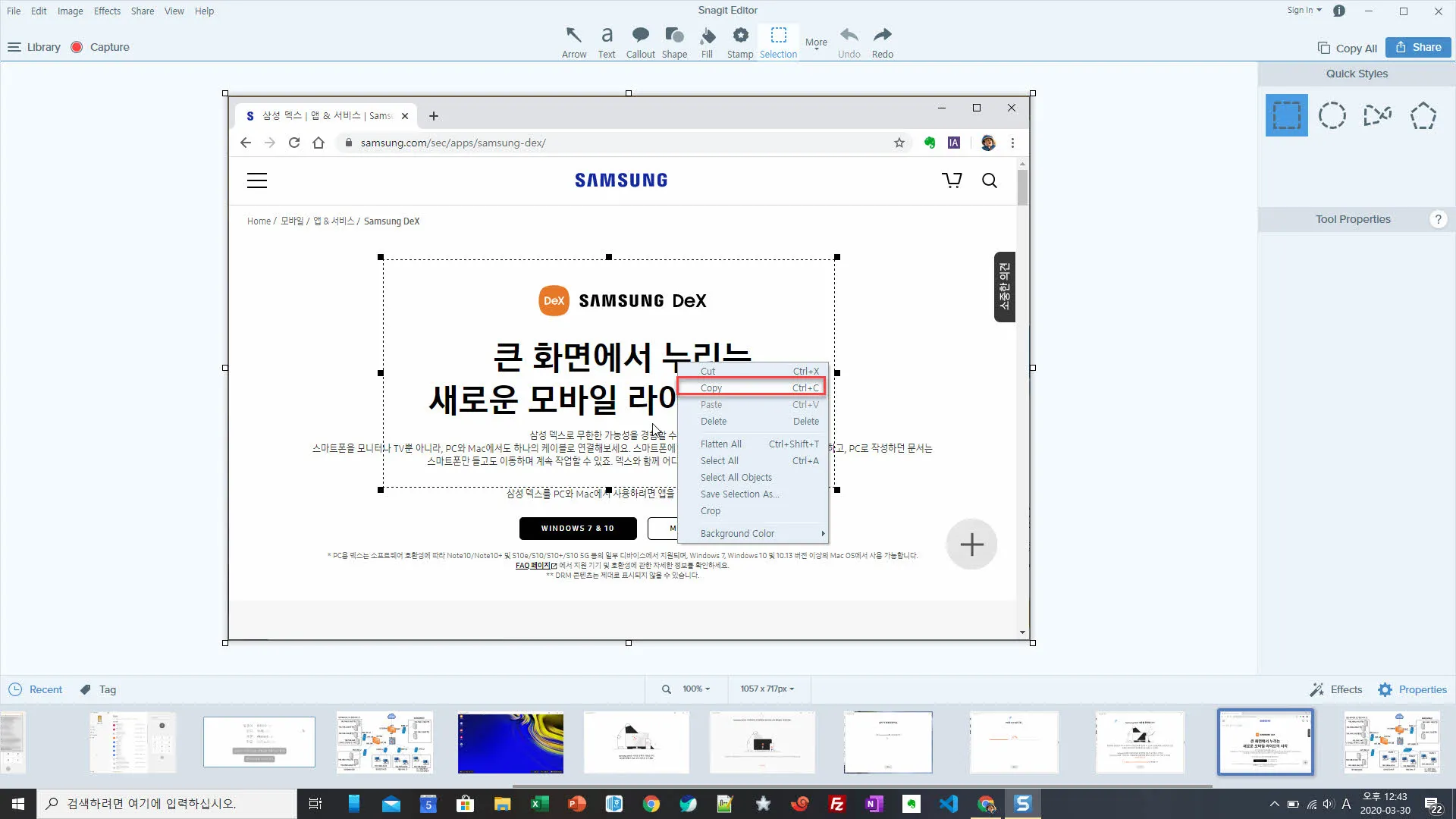
Task: Select the Shape tool
Action: coord(674,39)
